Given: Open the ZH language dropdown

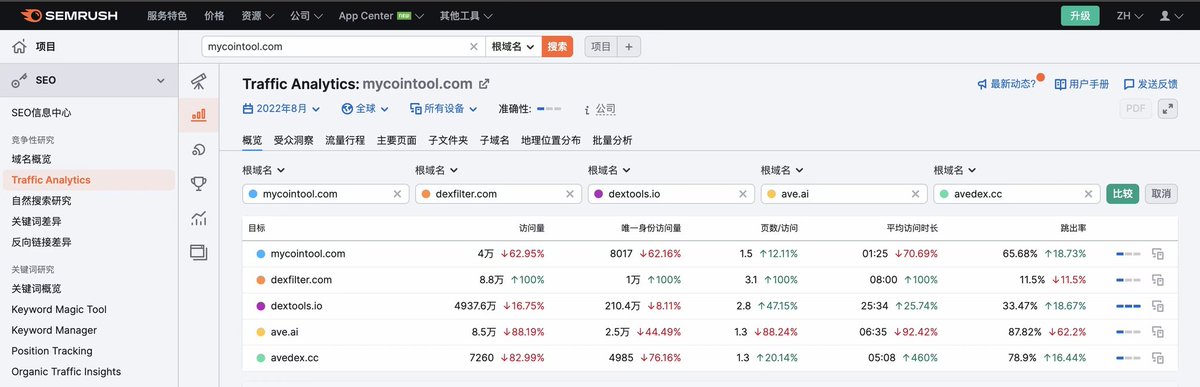Looking at the screenshot, I should (1130, 16).
